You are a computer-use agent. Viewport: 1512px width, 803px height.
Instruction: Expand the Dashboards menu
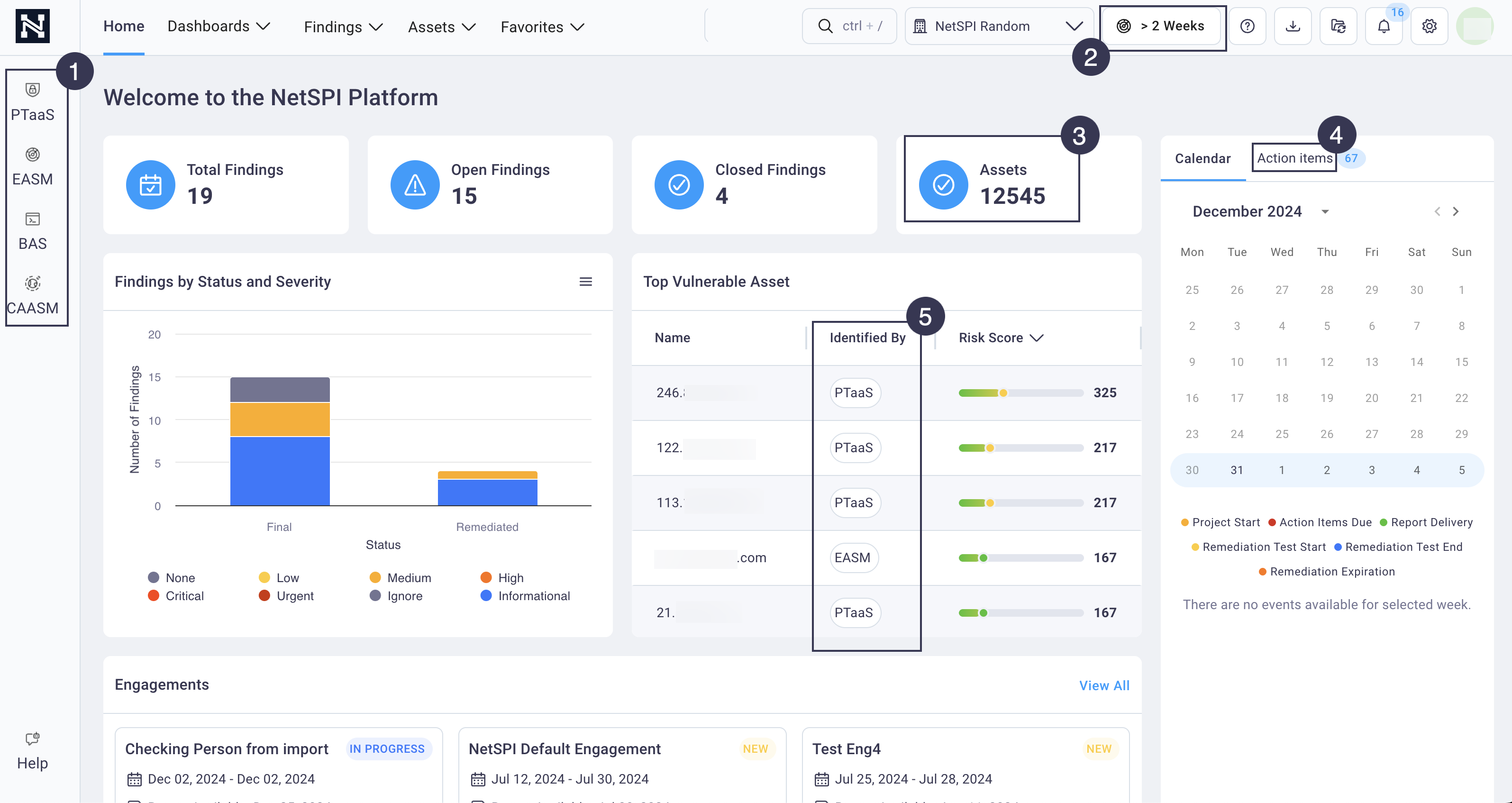click(x=219, y=27)
